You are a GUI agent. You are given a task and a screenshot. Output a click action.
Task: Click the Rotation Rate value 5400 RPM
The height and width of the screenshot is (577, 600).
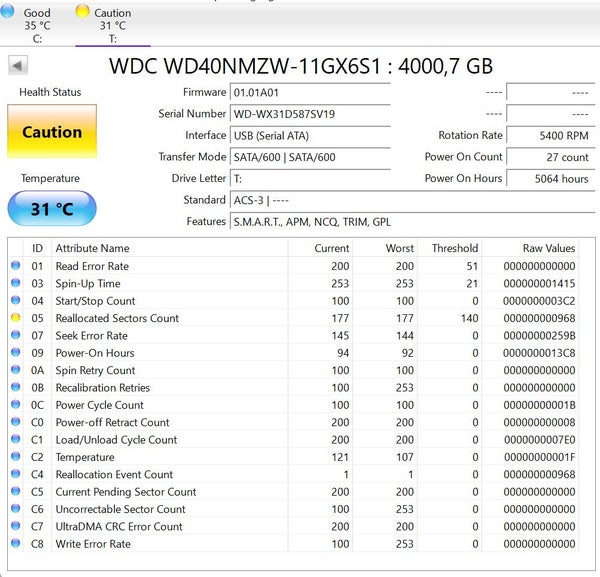(x=551, y=135)
